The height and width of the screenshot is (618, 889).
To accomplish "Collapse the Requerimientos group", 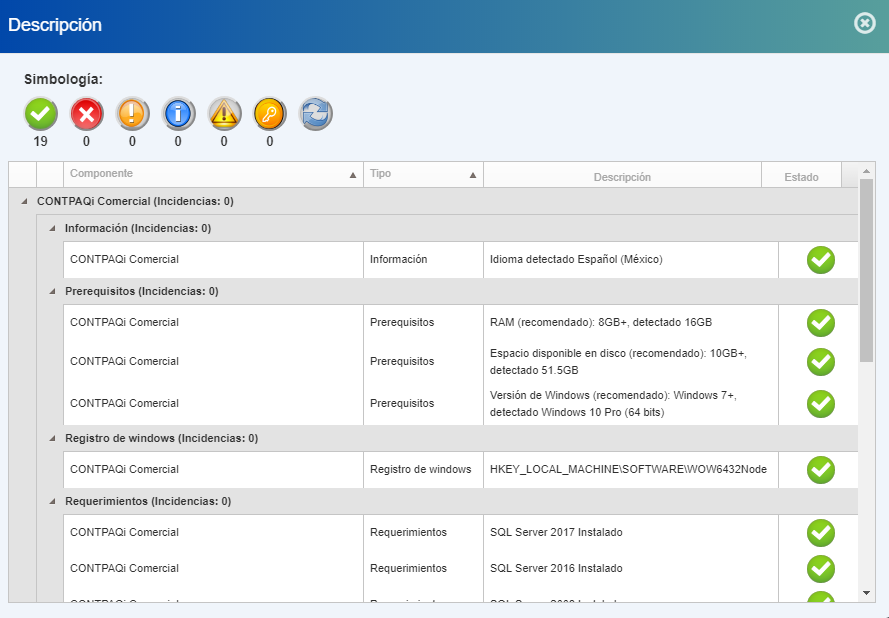I will coord(52,502).
